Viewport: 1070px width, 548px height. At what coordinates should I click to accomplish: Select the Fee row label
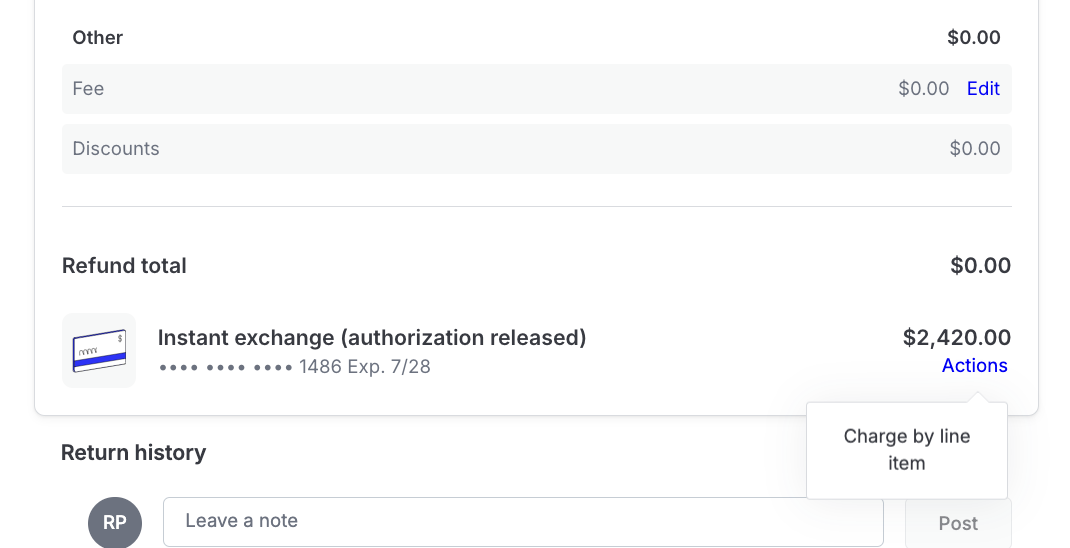click(89, 89)
